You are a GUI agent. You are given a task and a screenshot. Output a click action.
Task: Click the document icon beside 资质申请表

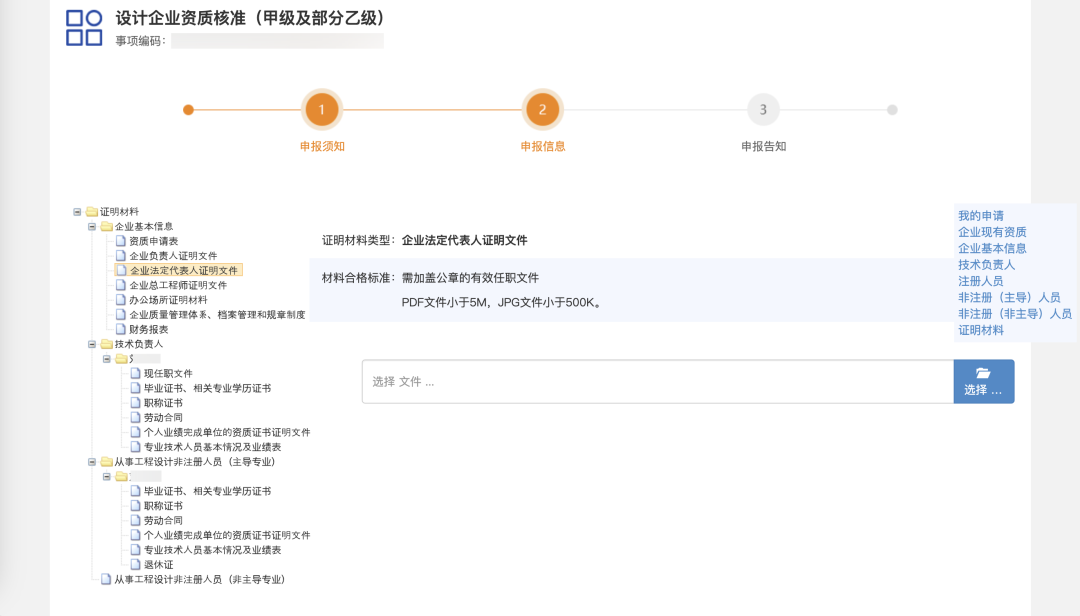tap(120, 240)
